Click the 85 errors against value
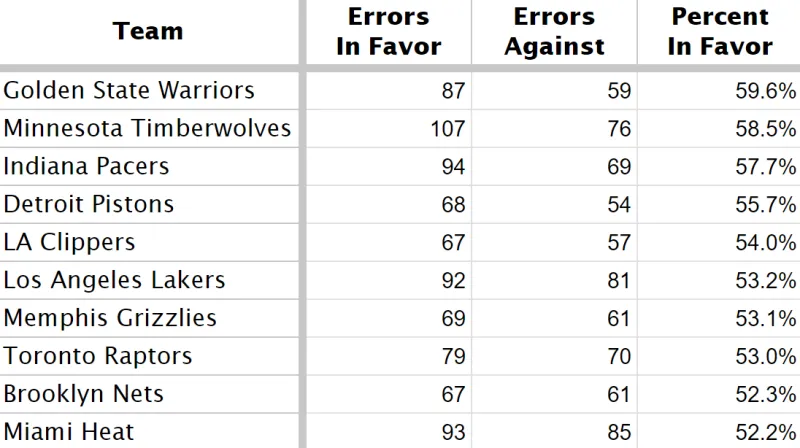 (x=619, y=433)
